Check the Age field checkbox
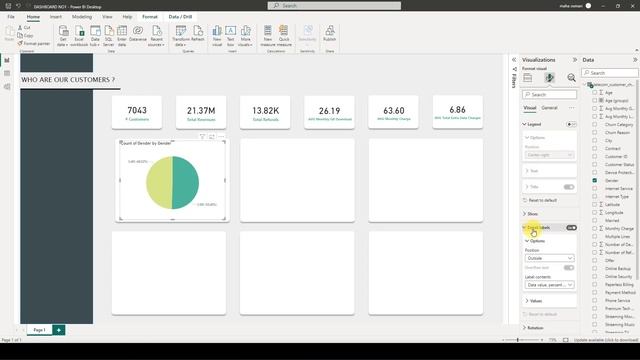The height and width of the screenshot is (360, 640). [x=595, y=93]
